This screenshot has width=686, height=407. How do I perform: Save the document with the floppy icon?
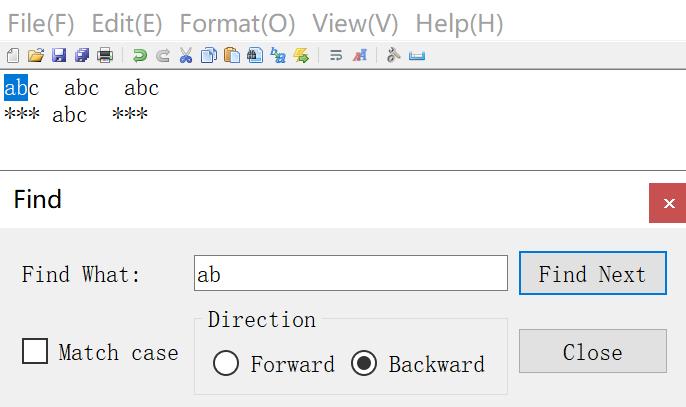click(x=59, y=56)
